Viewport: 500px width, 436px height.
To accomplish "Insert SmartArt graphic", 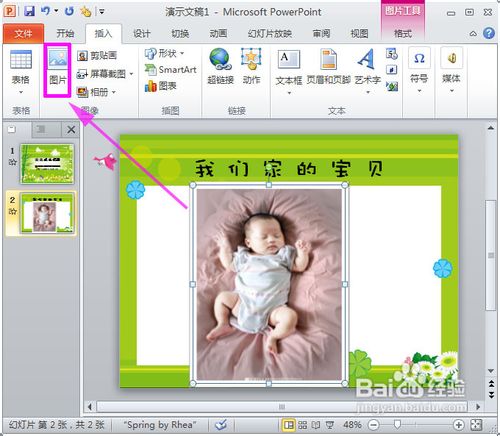I will 171,70.
